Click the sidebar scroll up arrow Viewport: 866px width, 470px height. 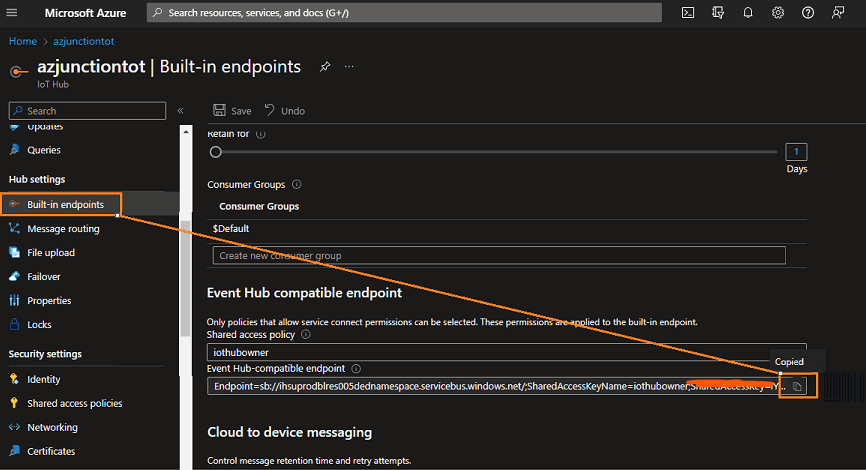[186, 132]
